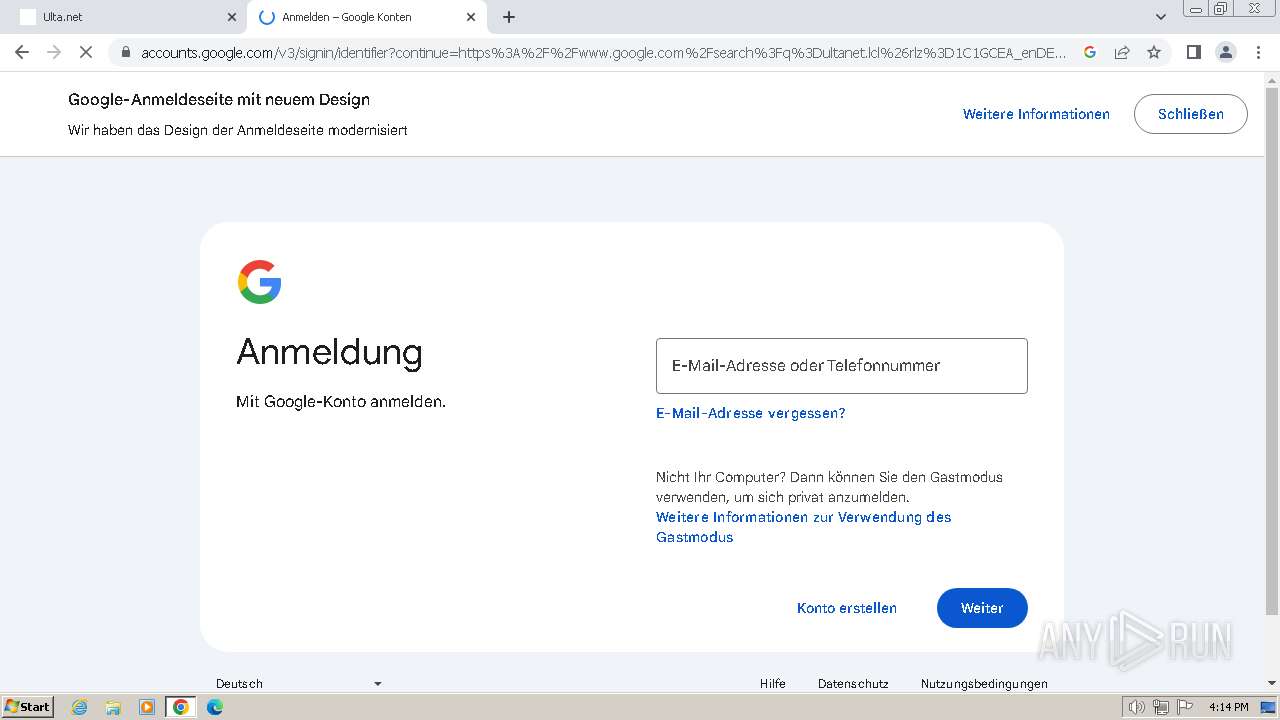Expand the tab search chevron
The height and width of the screenshot is (720, 1280).
(x=1160, y=17)
